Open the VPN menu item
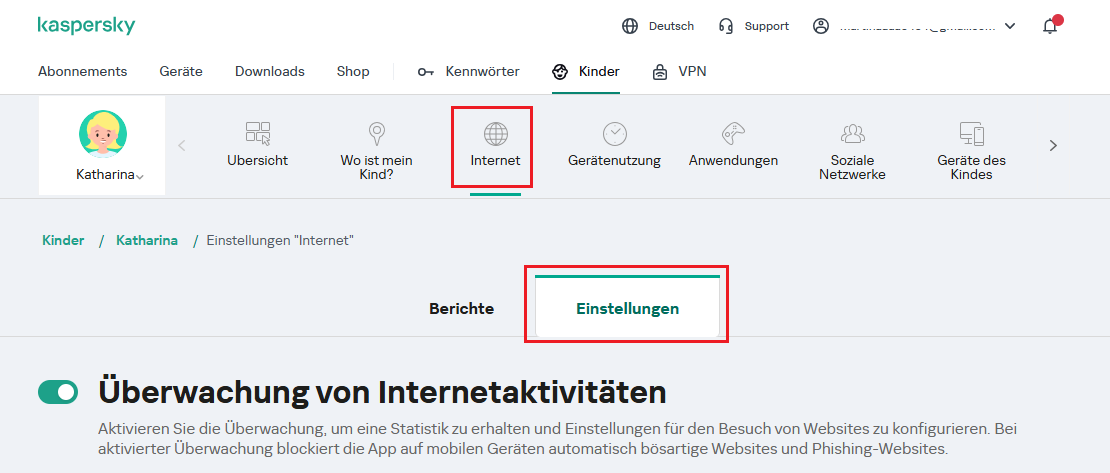This screenshot has height=473, width=1110. click(692, 72)
